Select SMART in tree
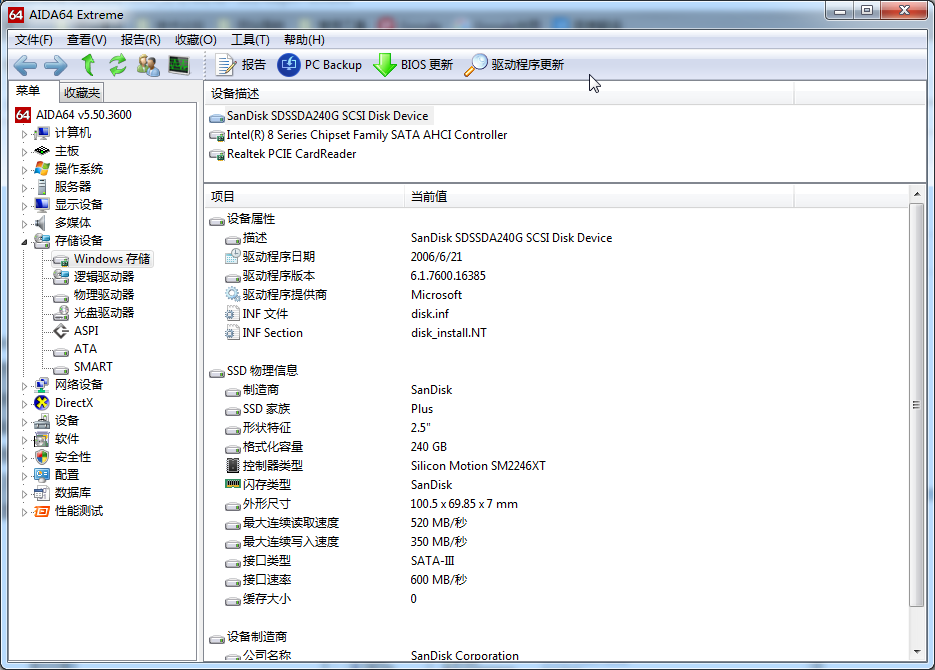This screenshot has height=670, width=935. click(93, 367)
